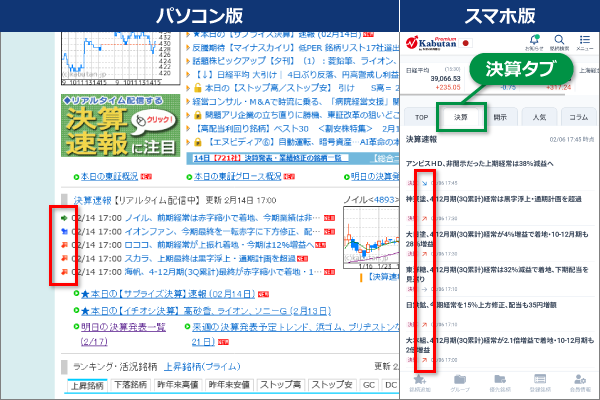The image size is (600, 400).
Task: Tap the 経常は黒字浮上・通期計画を超過 headline
Action: click(494, 199)
